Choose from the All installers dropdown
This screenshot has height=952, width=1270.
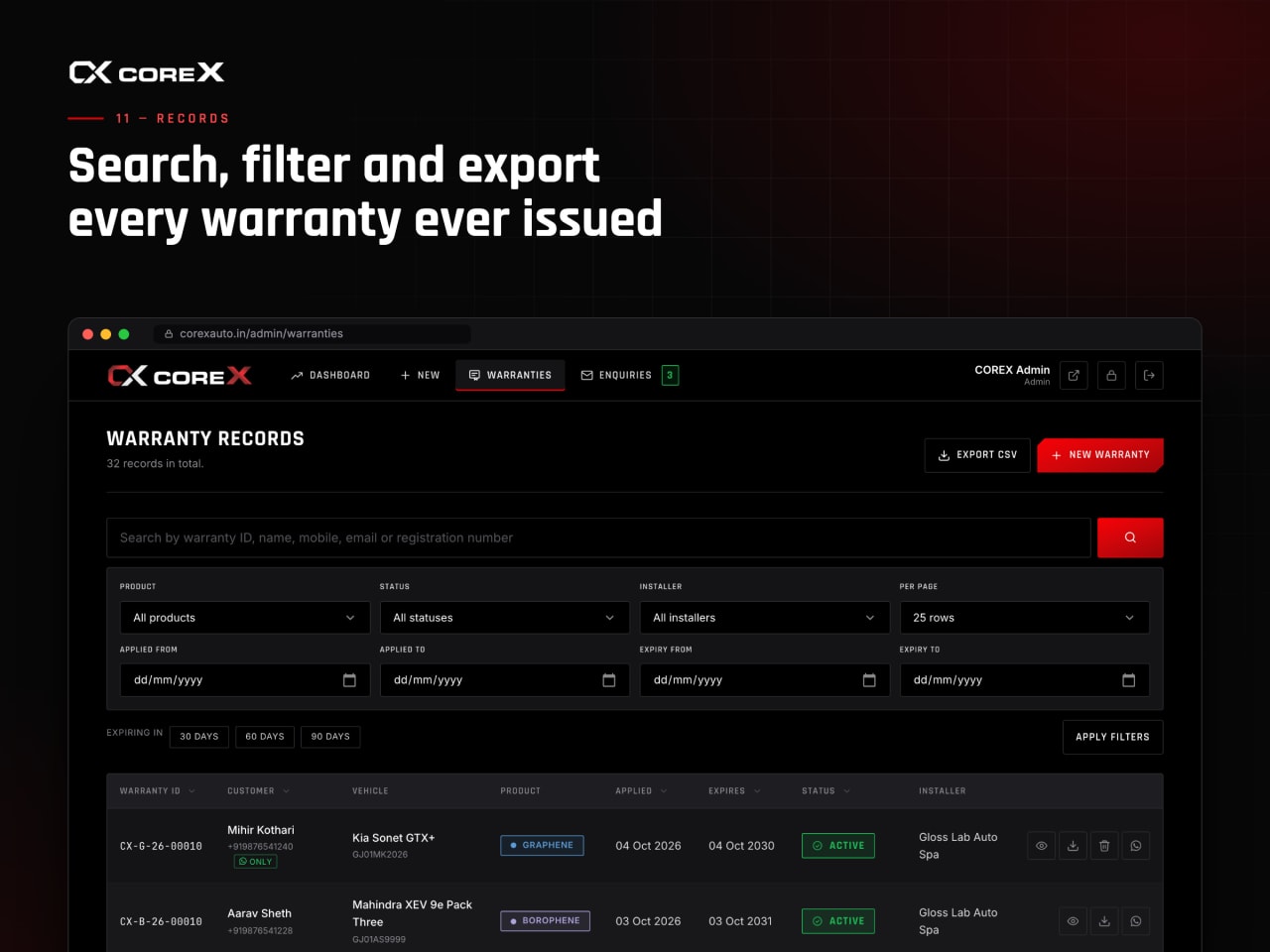tap(765, 618)
